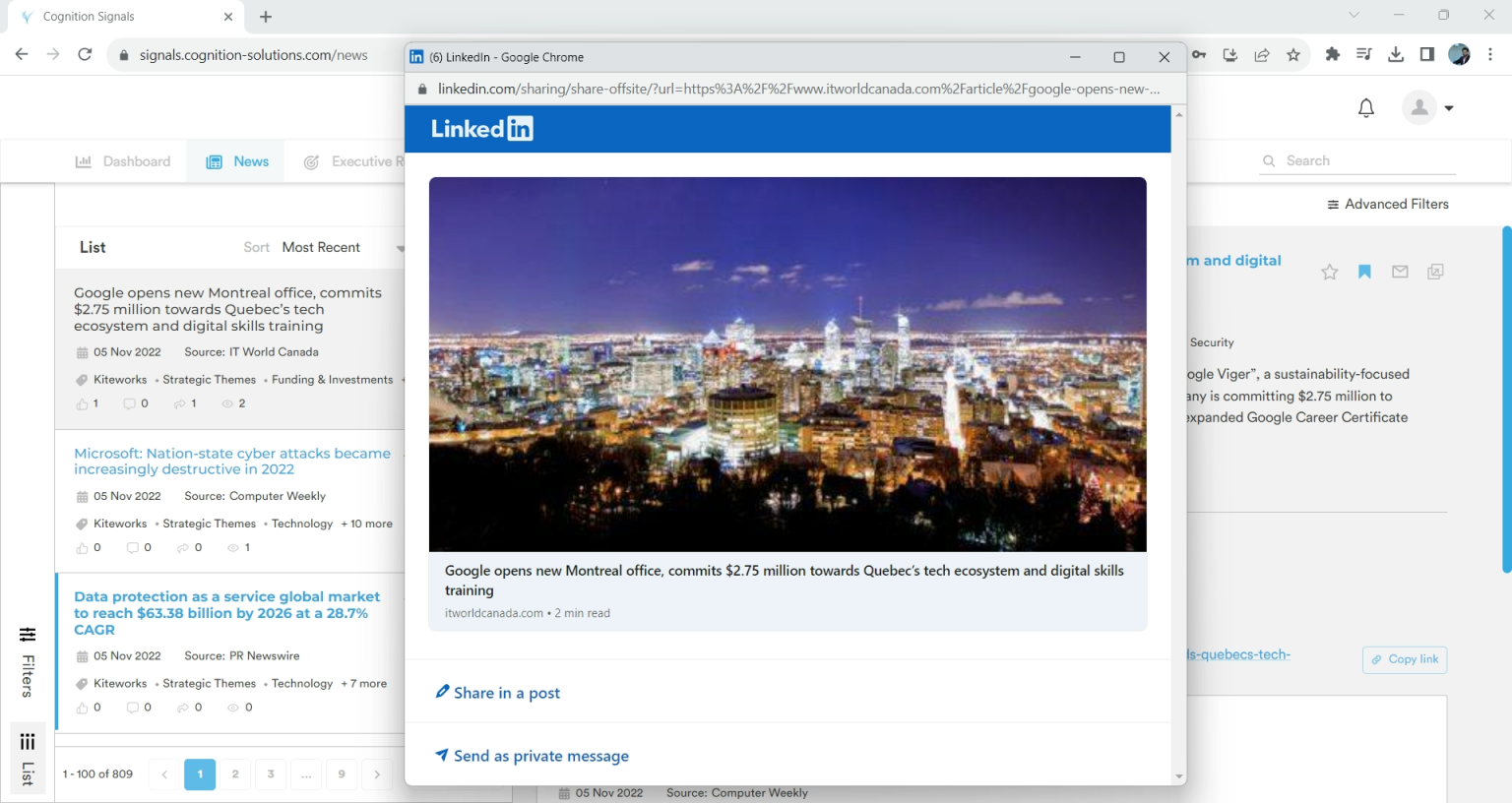Open the user account dropdown arrow

click(1449, 108)
